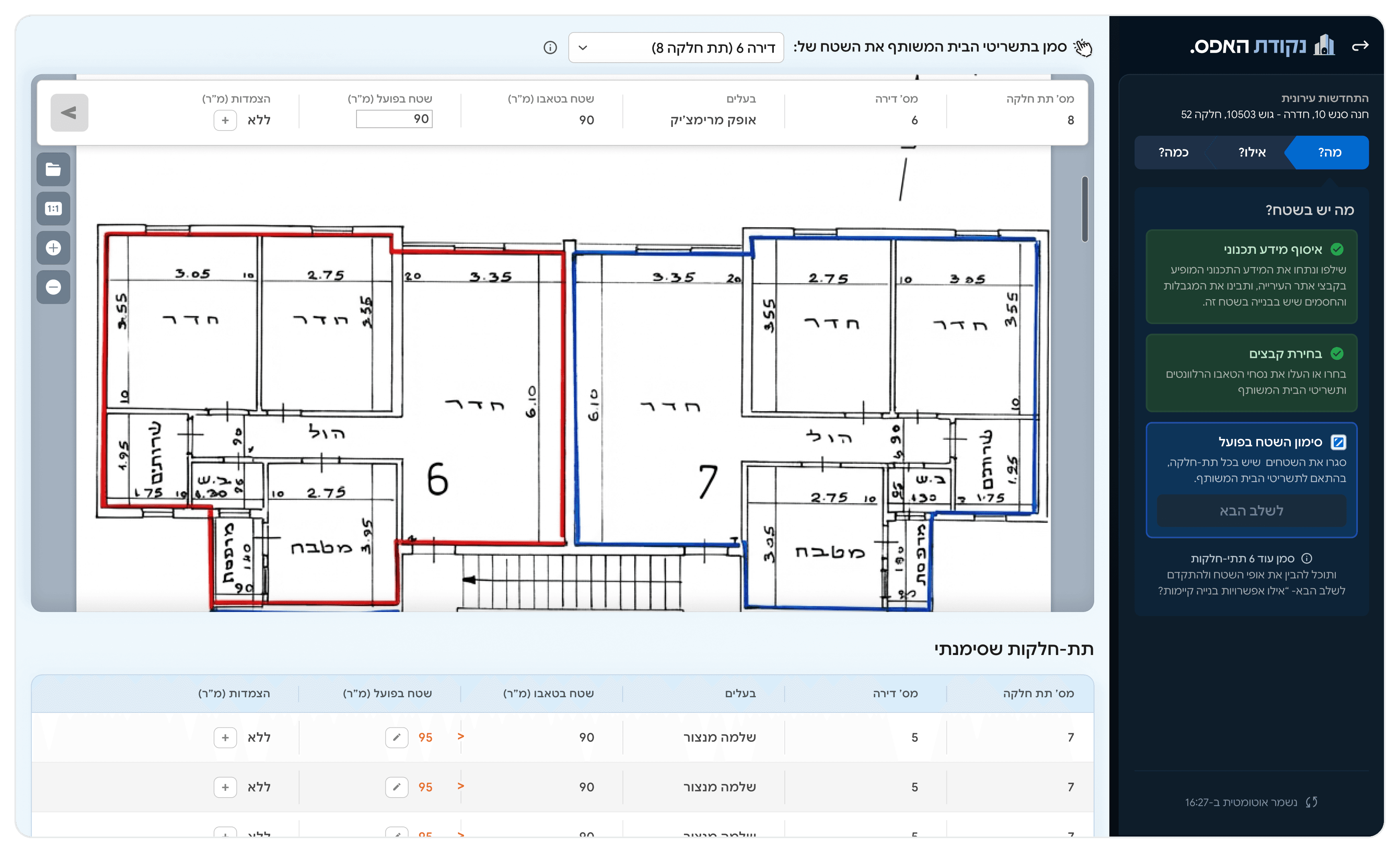
Task: Expand the orange chevron in first row
Action: pyautogui.click(x=461, y=737)
